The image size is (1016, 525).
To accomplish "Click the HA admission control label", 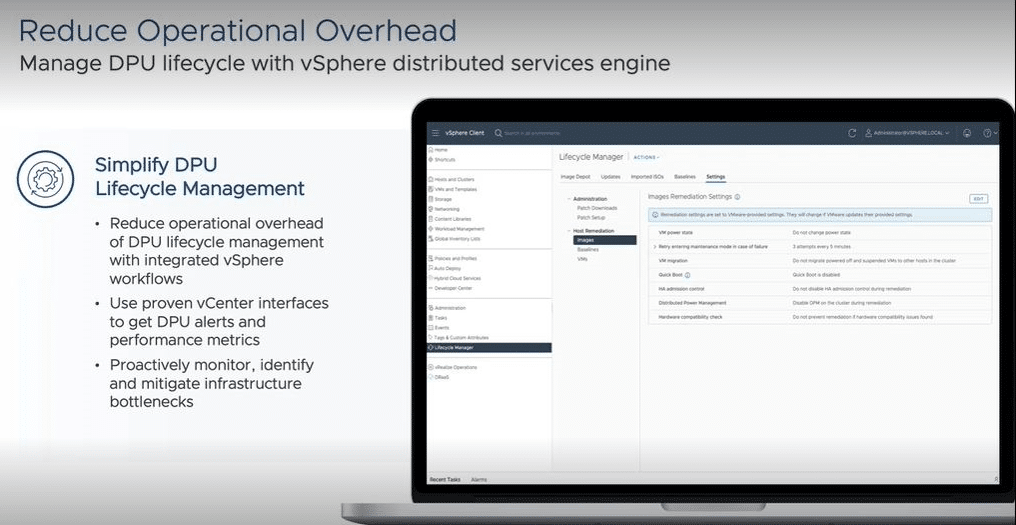I will tap(681, 289).
